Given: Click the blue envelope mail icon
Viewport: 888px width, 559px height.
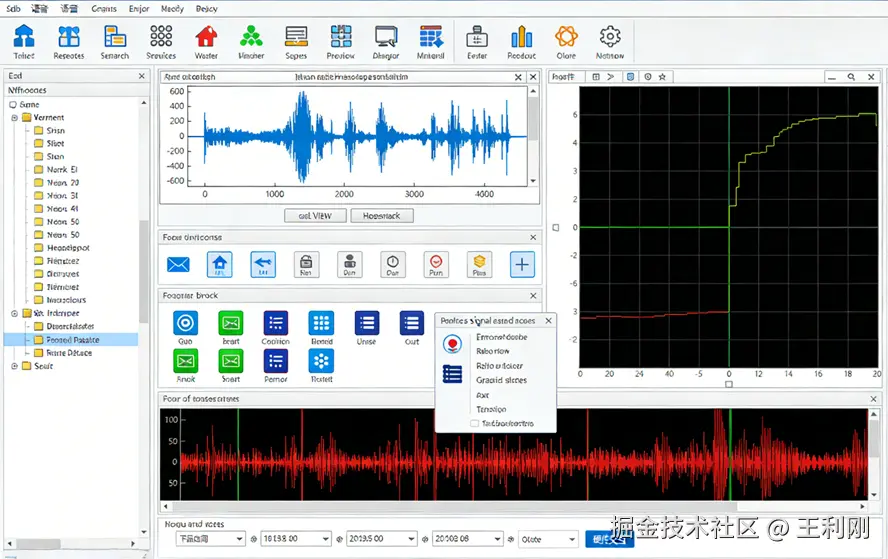Looking at the screenshot, I should (178, 264).
